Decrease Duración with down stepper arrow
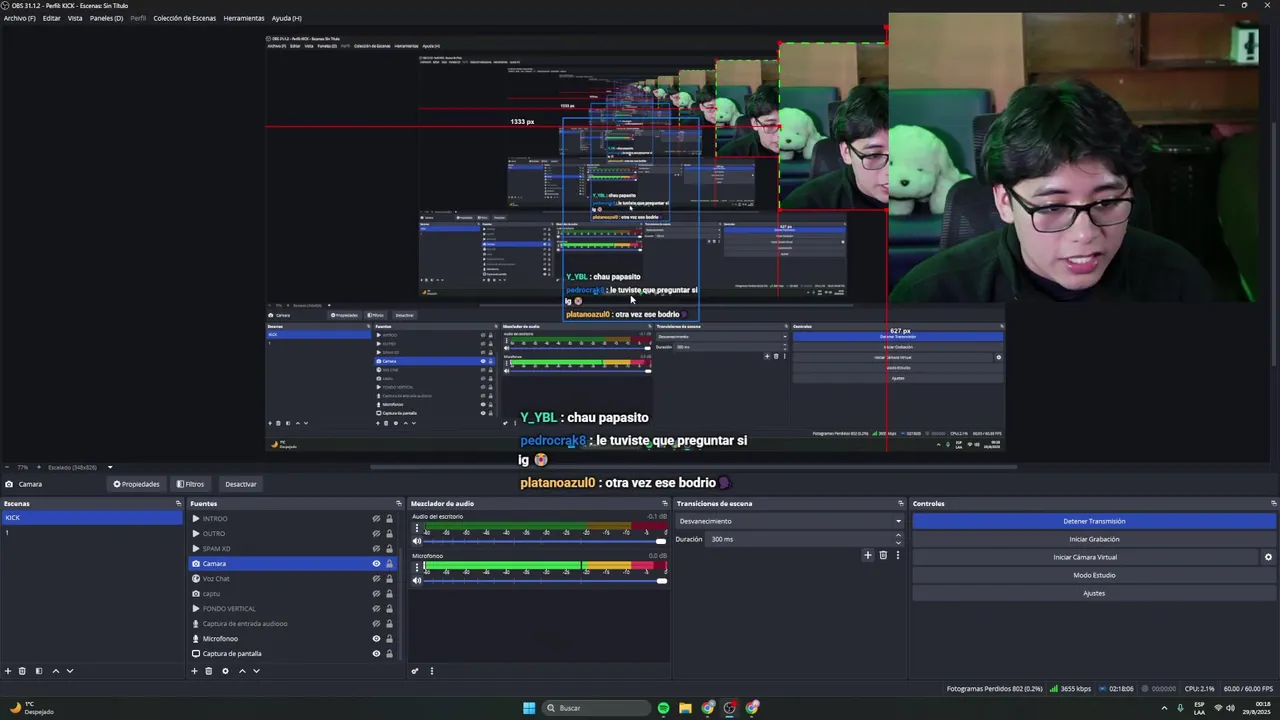 (898, 542)
